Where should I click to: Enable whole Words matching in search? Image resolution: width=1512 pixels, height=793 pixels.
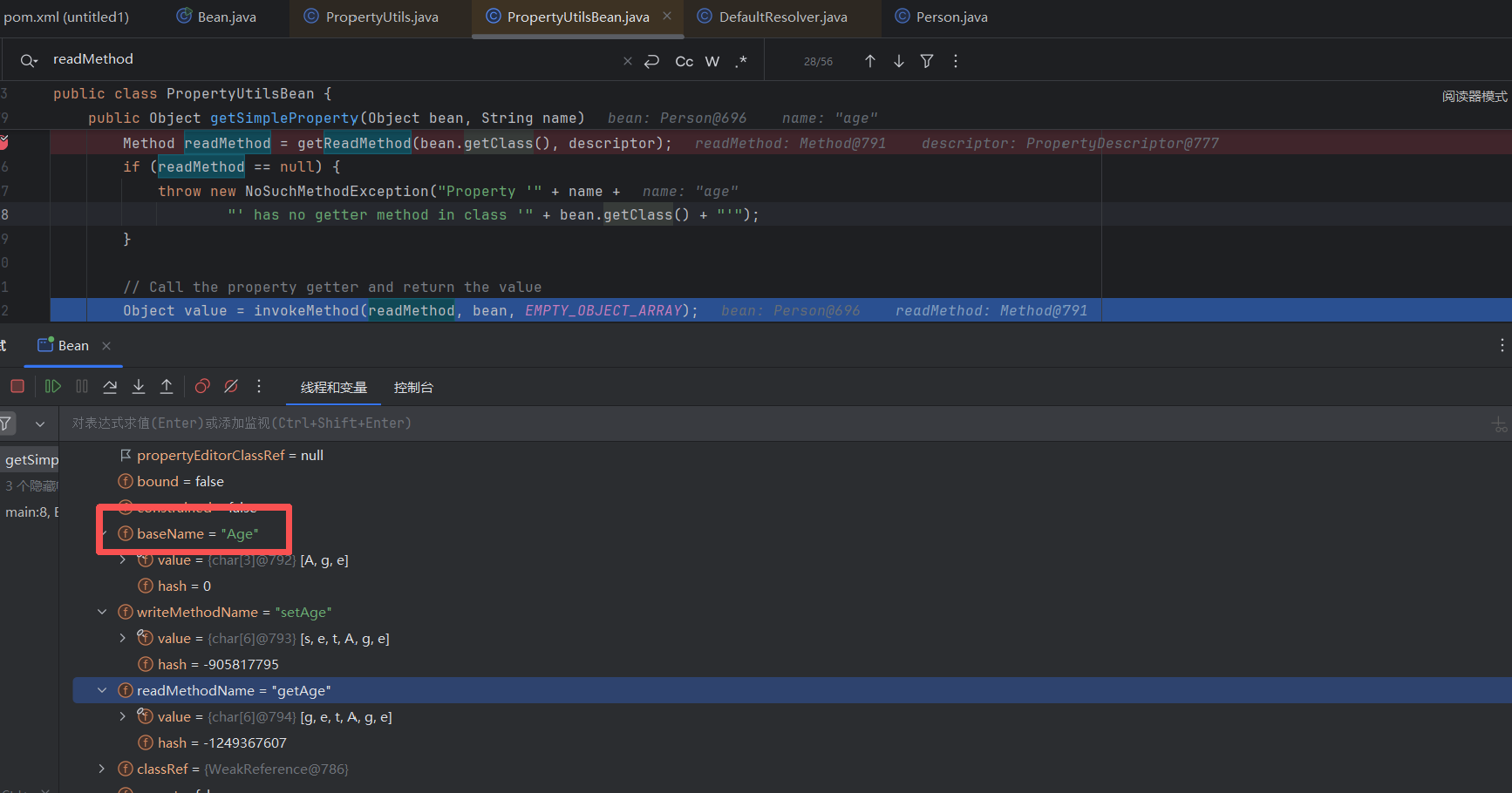click(x=712, y=61)
